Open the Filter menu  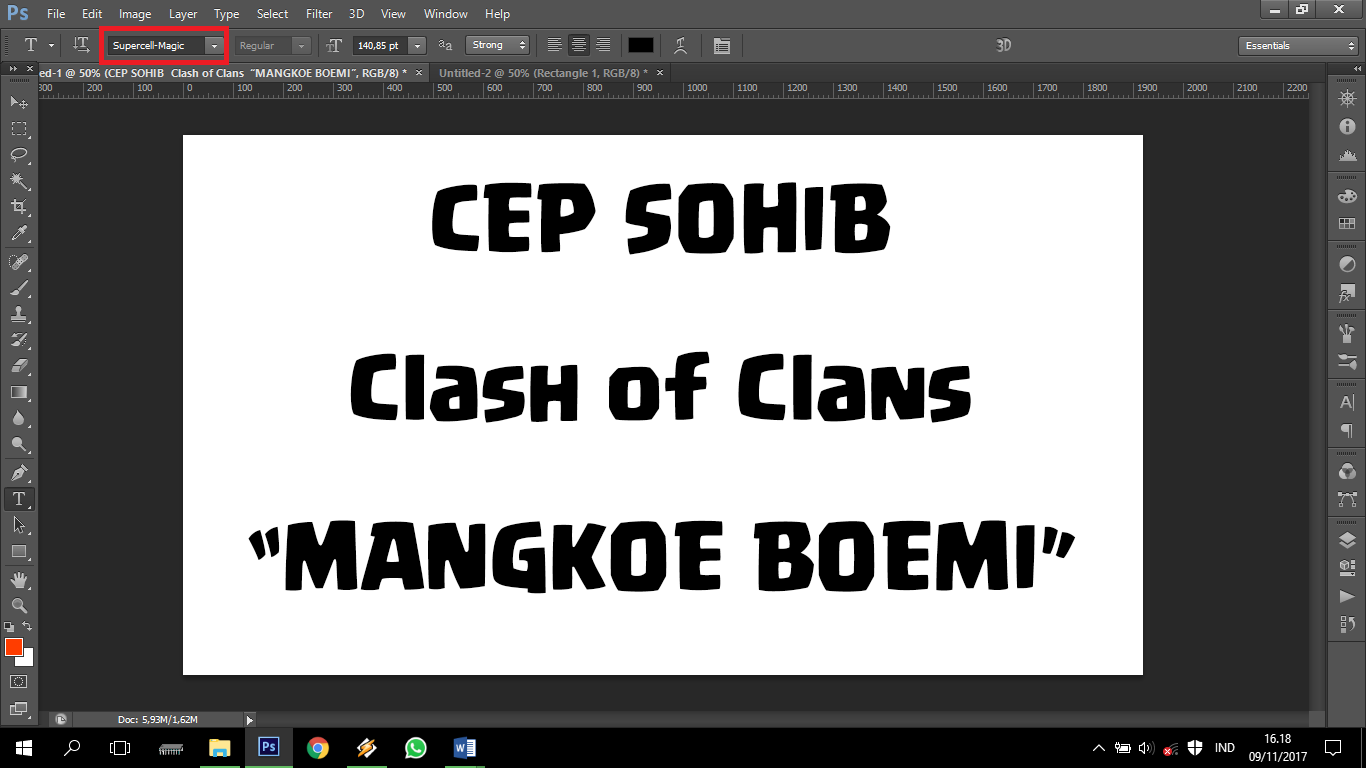318,13
